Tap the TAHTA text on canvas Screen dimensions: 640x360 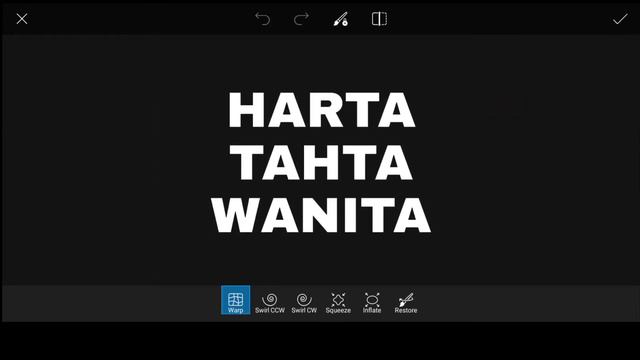[321, 162]
